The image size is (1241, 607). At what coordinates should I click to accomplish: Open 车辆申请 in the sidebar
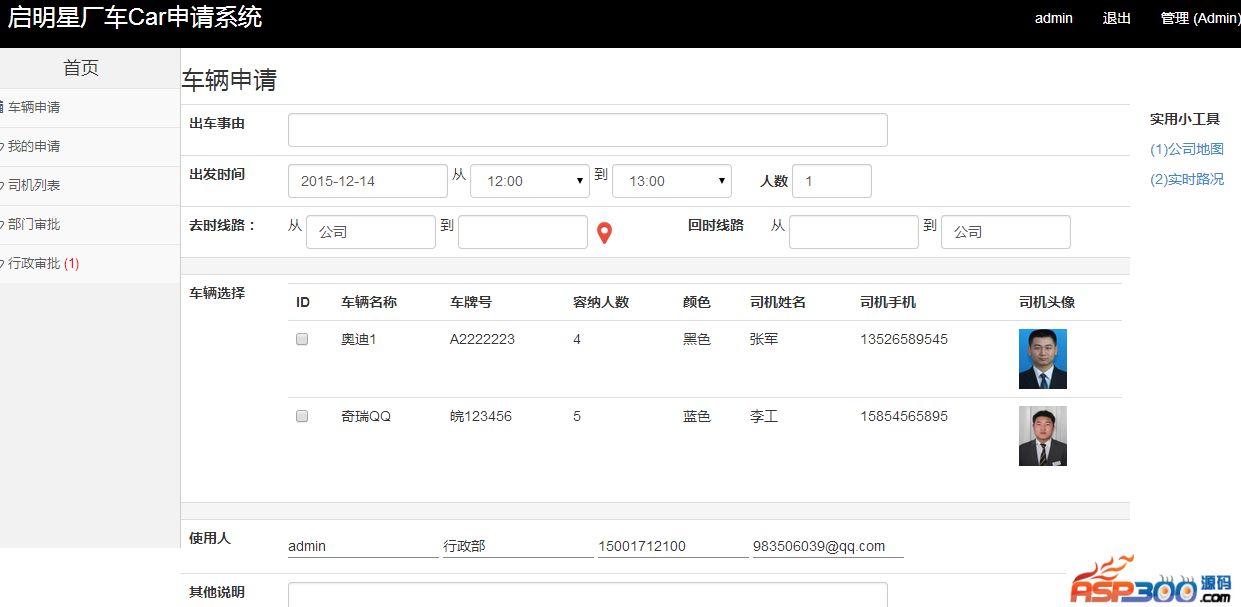point(34,107)
